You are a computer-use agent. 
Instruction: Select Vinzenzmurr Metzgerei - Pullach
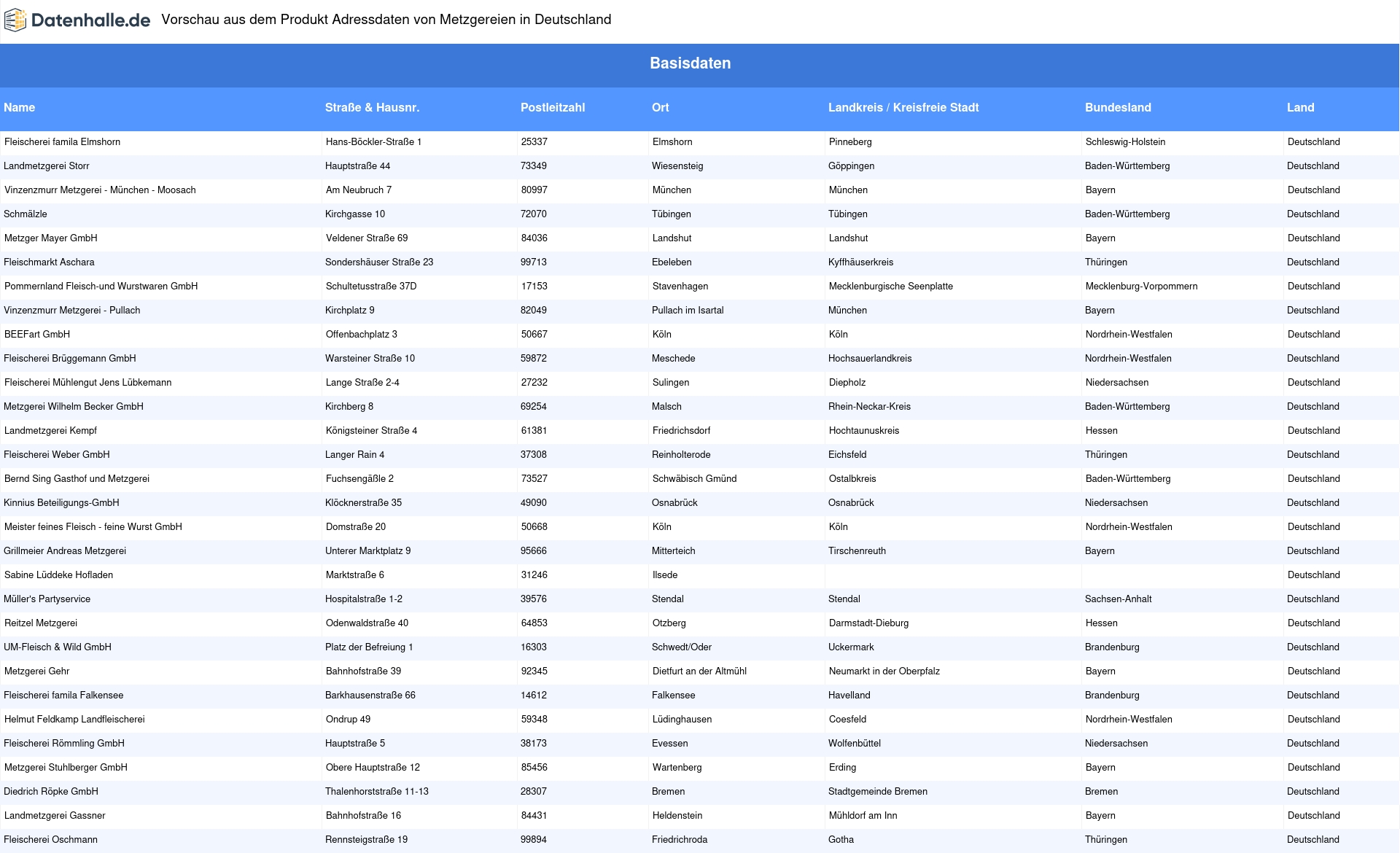click(x=71, y=311)
